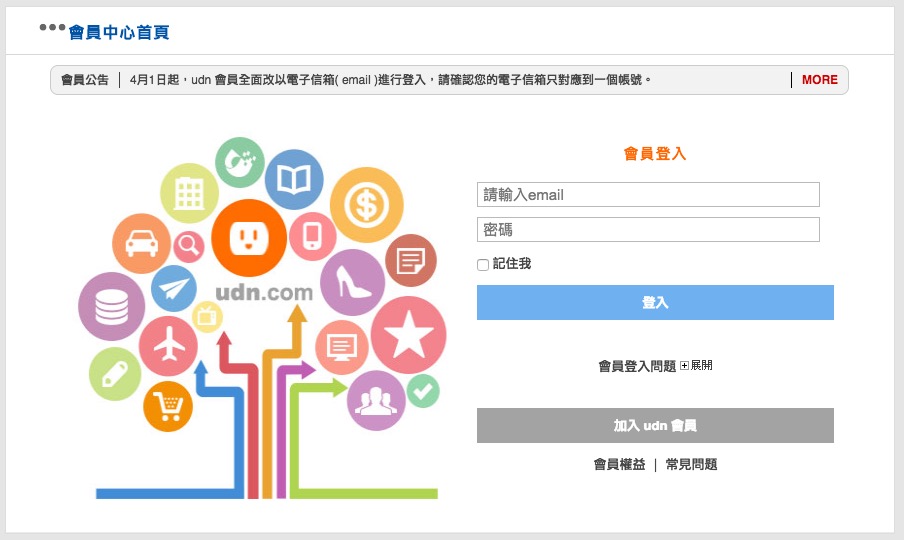Image resolution: width=904 pixels, height=540 pixels.
Task: Click the pink airplane icon
Action: (168, 346)
